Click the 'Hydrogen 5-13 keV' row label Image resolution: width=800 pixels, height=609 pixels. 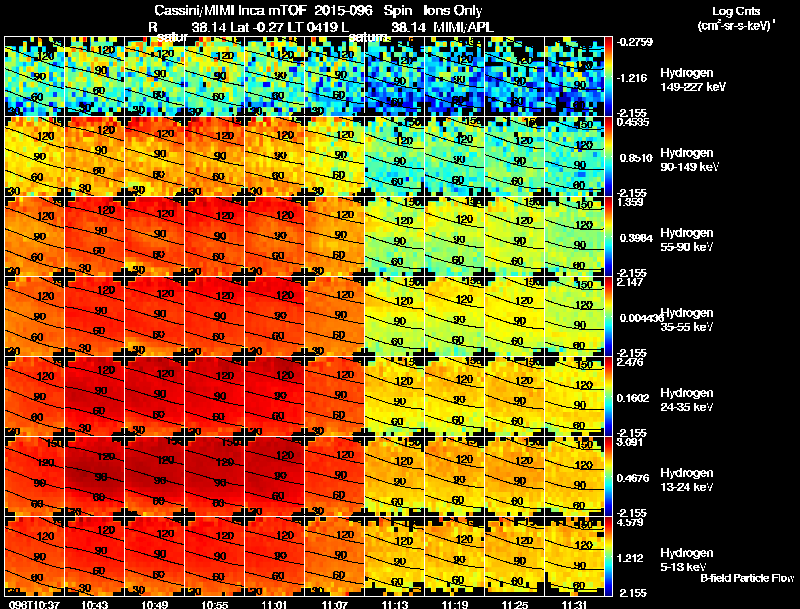click(687, 560)
